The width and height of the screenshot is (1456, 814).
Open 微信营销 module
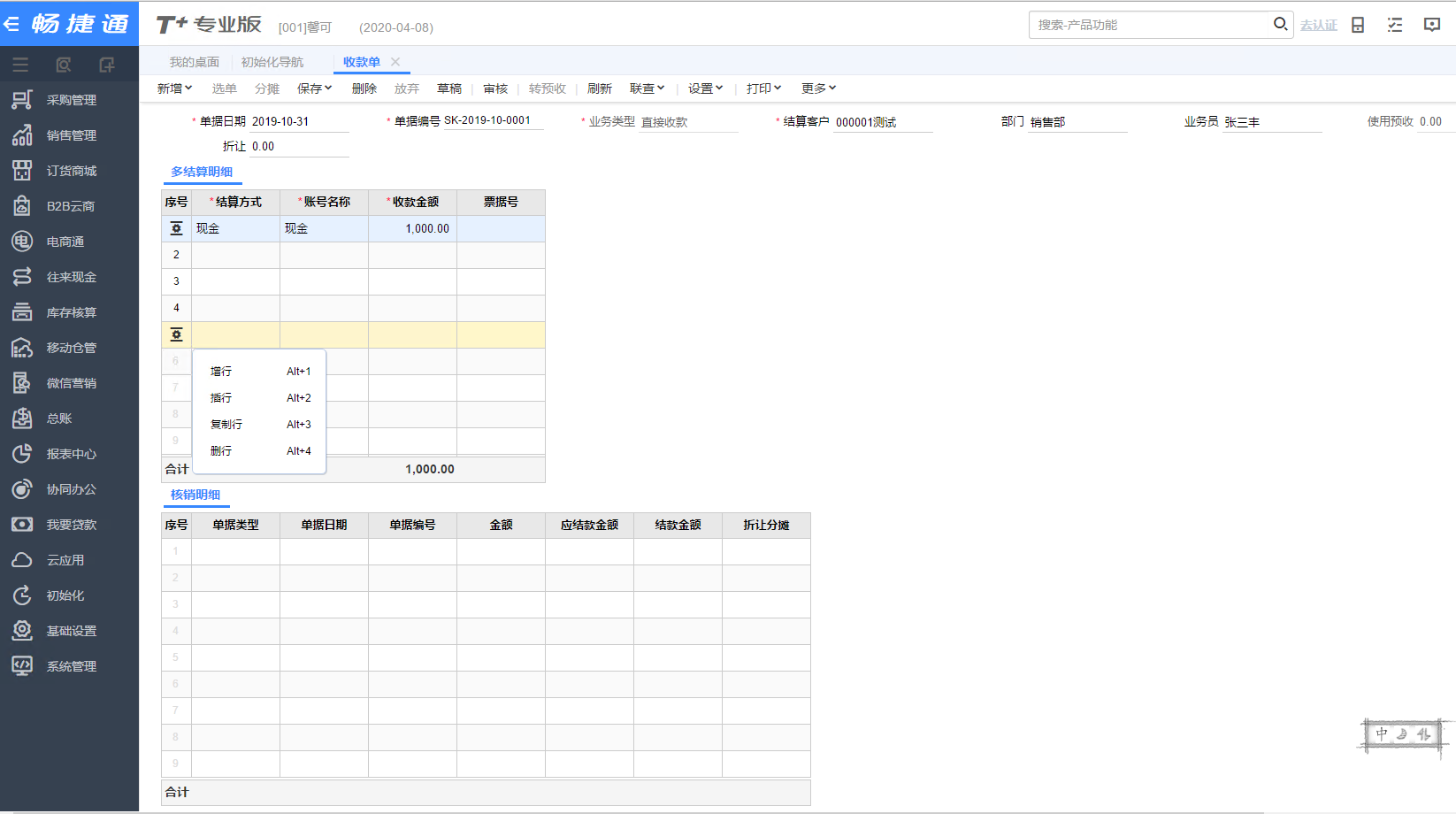click(69, 383)
